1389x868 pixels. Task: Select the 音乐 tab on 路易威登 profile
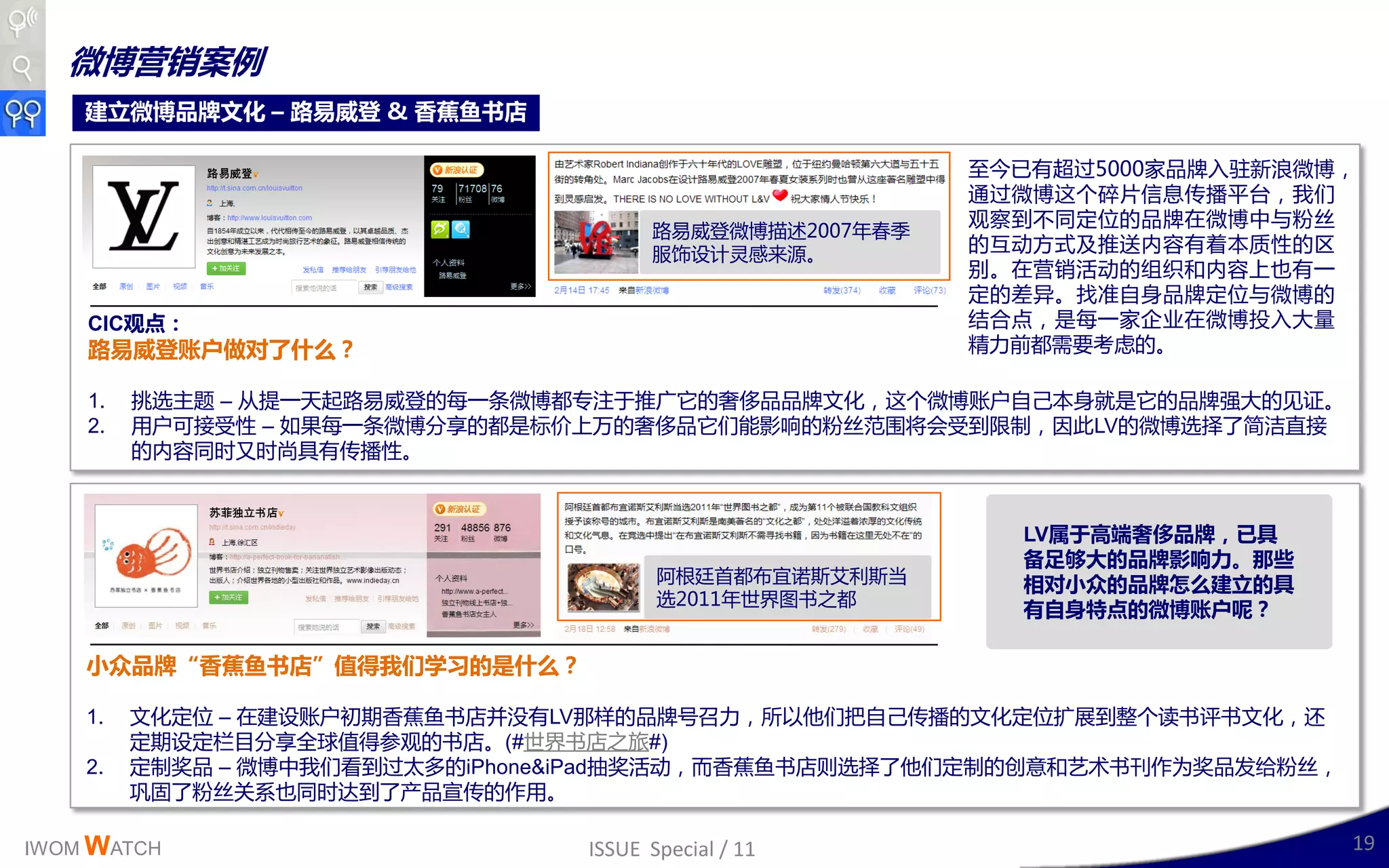(x=207, y=286)
